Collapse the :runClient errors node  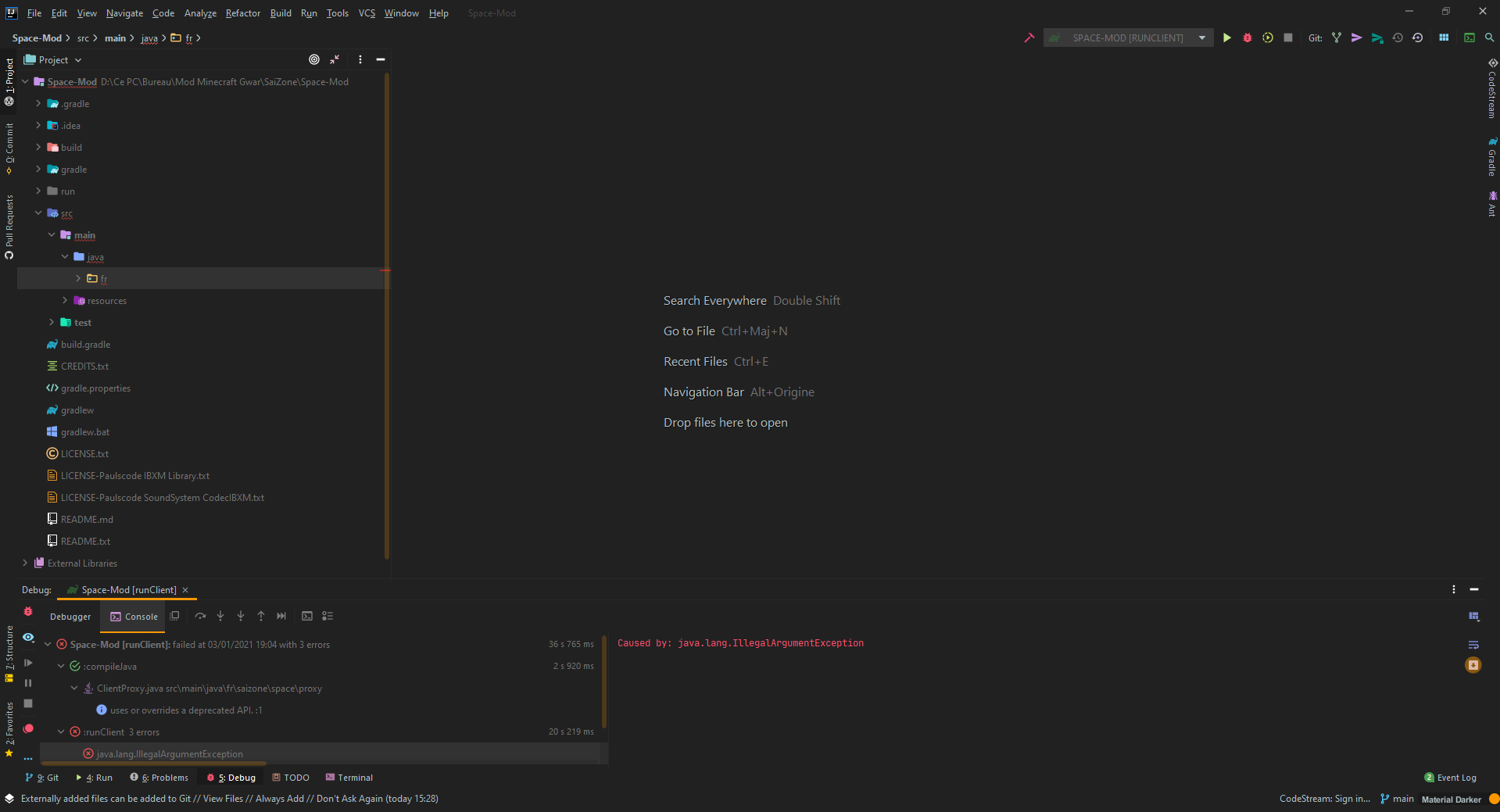click(61, 732)
